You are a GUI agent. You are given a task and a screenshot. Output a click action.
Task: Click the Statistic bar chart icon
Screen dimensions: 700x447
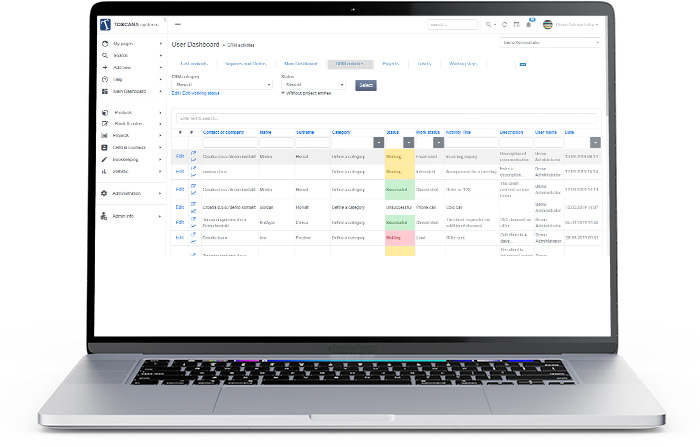pyautogui.click(x=105, y=171)
